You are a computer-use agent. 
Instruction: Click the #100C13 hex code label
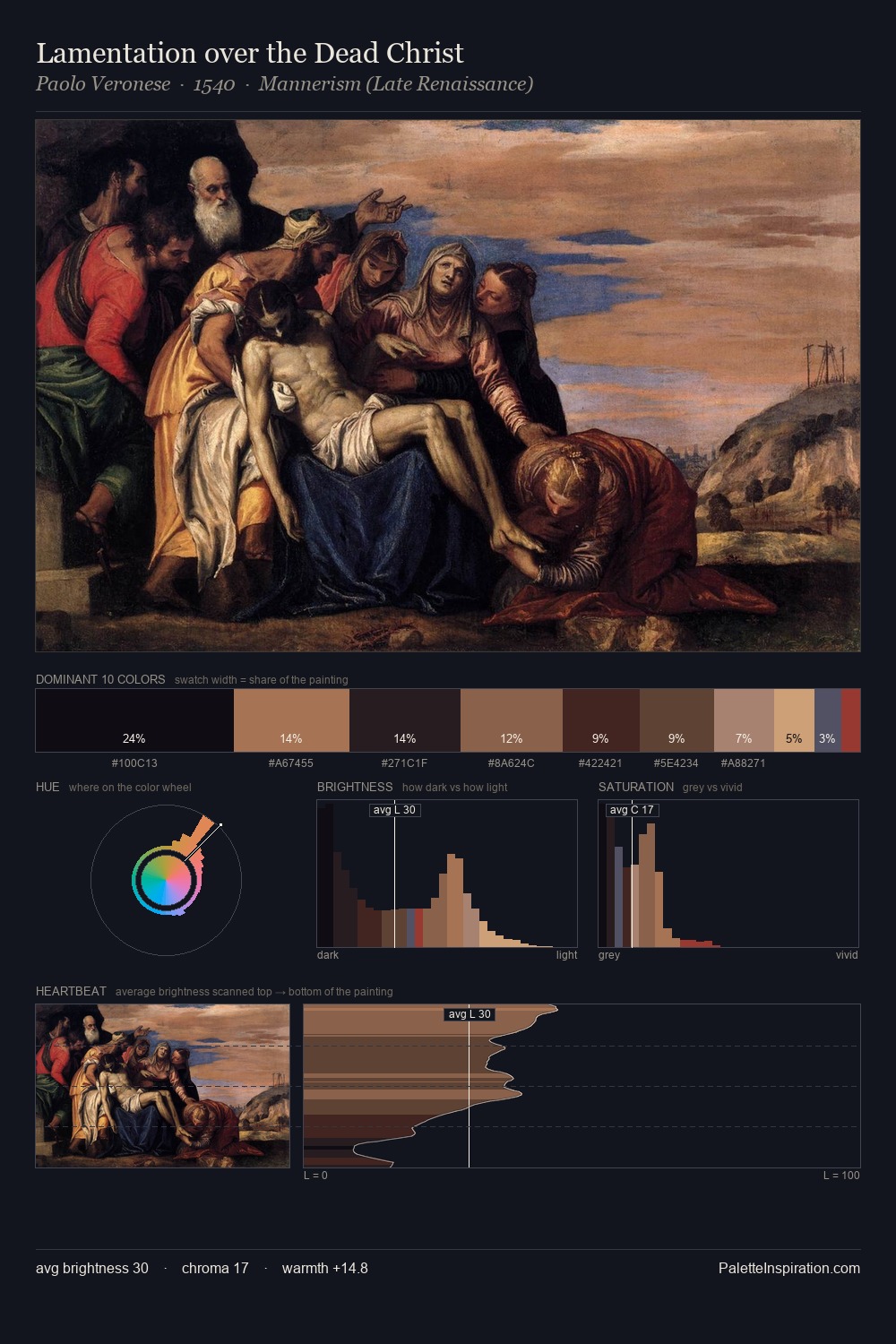coord(134,763)
